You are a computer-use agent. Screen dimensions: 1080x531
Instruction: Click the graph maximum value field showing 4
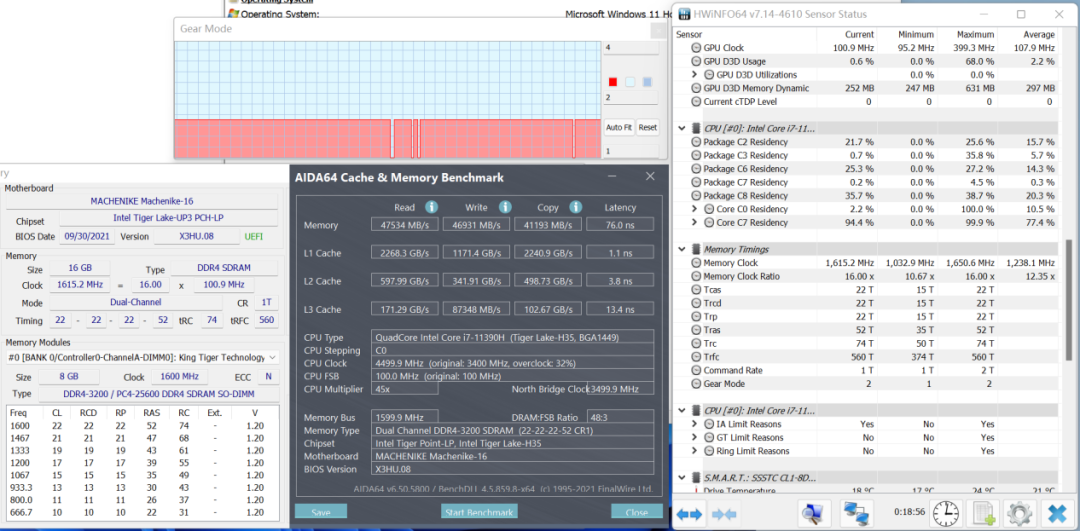pyautogui.click(x=631, y=48)
